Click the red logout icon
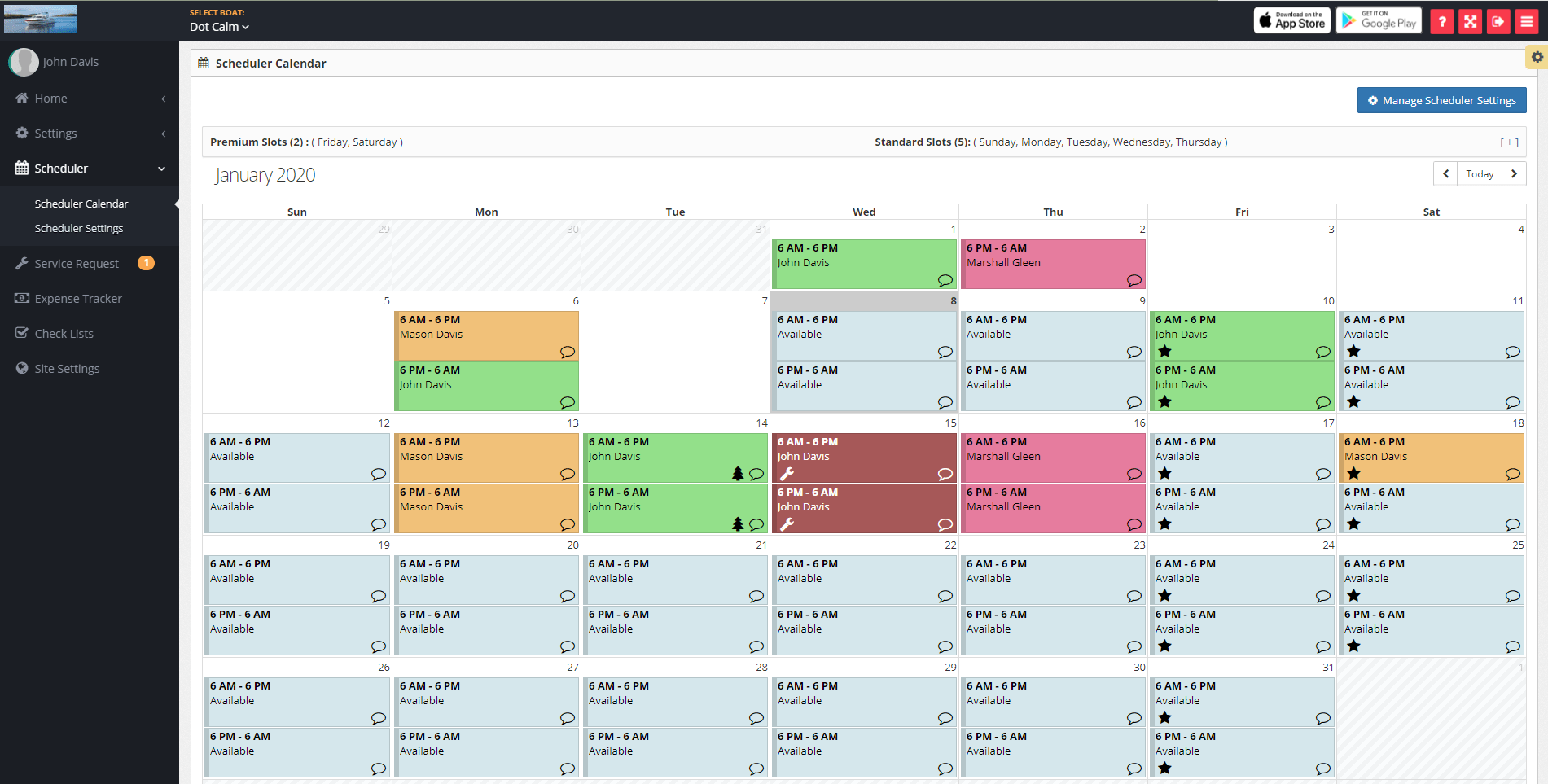The image size is (1548, 784). click(1498, 22)
